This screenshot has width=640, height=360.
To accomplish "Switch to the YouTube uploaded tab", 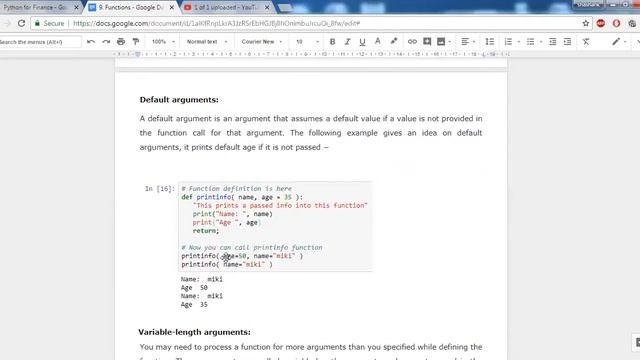I will tap(226, 7).
